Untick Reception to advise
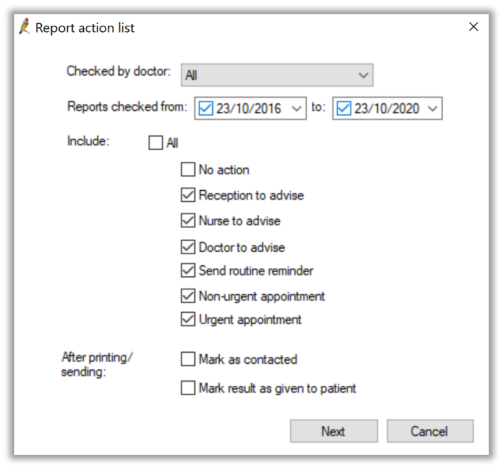 click(x=188, y=195)
